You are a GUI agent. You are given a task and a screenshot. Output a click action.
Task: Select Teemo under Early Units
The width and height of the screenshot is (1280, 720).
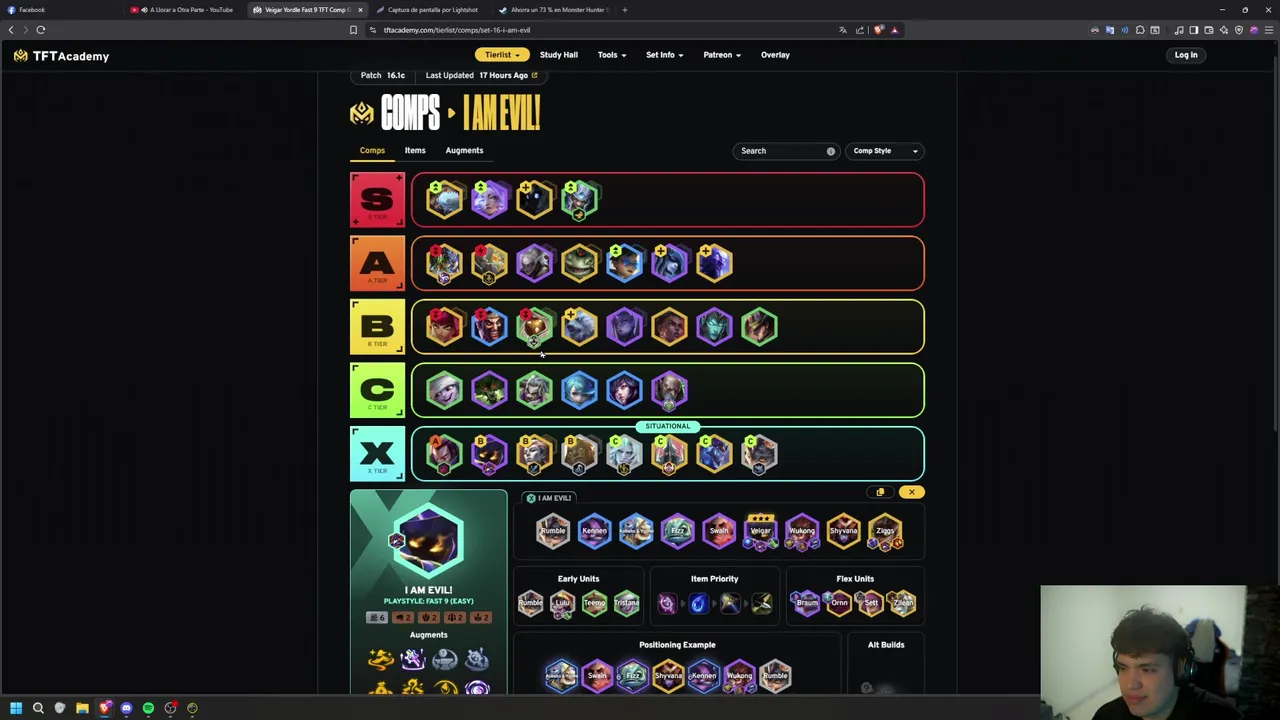(x=594, y=603)
